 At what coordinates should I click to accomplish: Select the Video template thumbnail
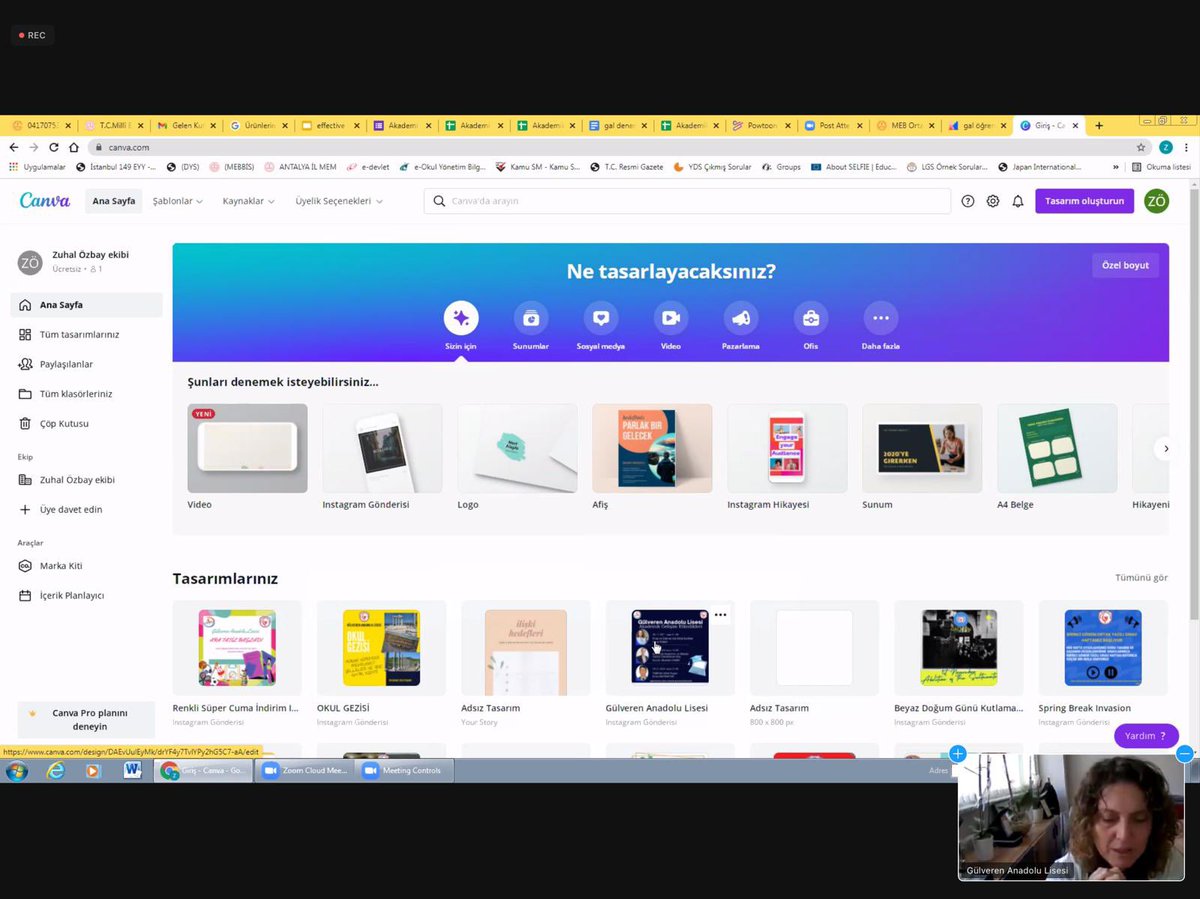pos(247,448)
